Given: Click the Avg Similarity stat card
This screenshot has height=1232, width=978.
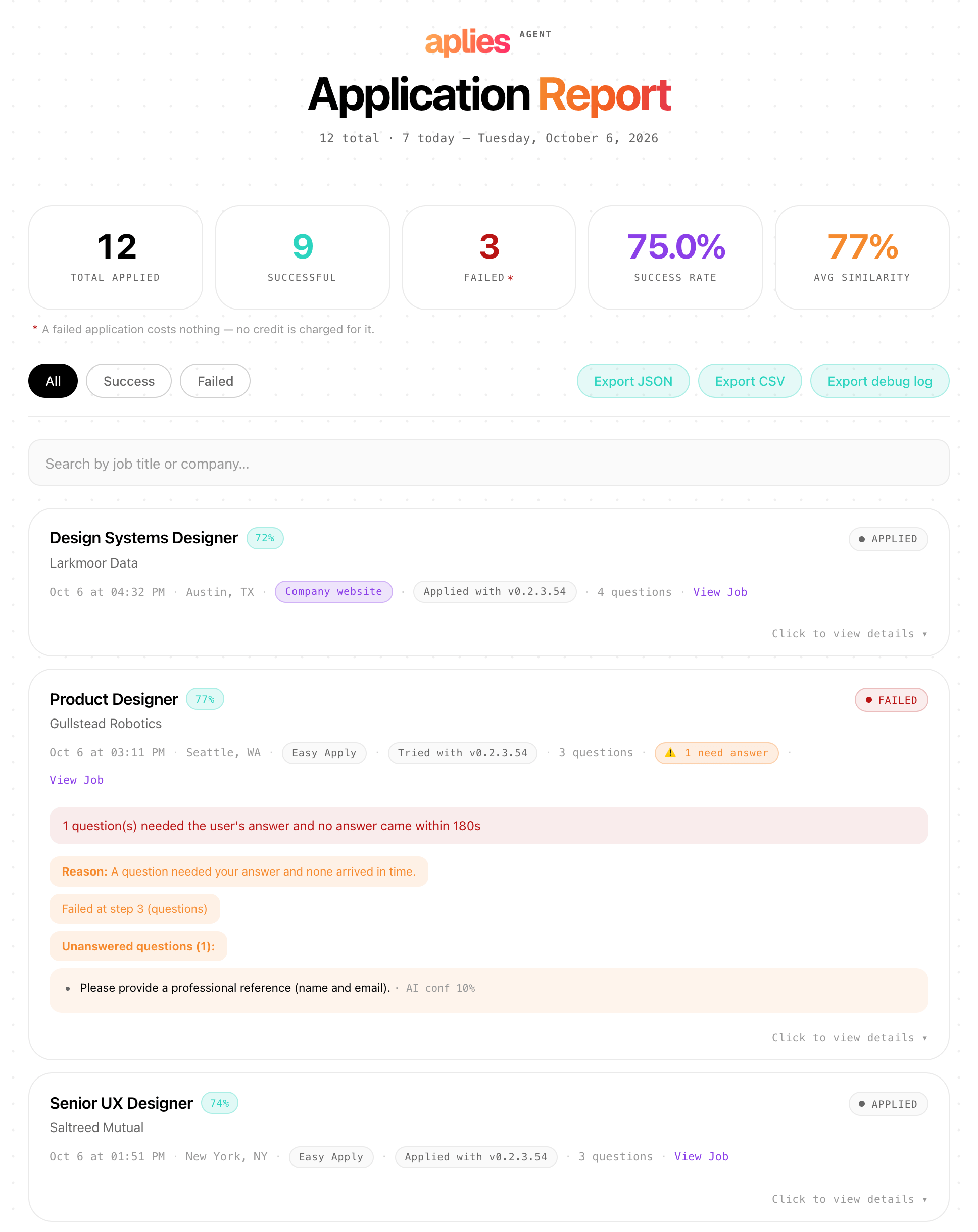Looking at the screenshot, I should pyautogui.click(x=862, y=258).
